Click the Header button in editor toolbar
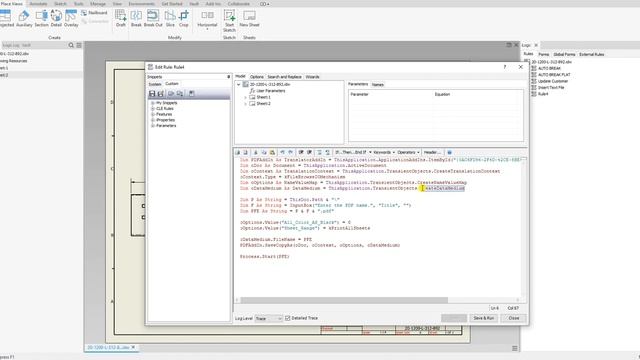Screen dimensions: 640x360 (432, 152)
